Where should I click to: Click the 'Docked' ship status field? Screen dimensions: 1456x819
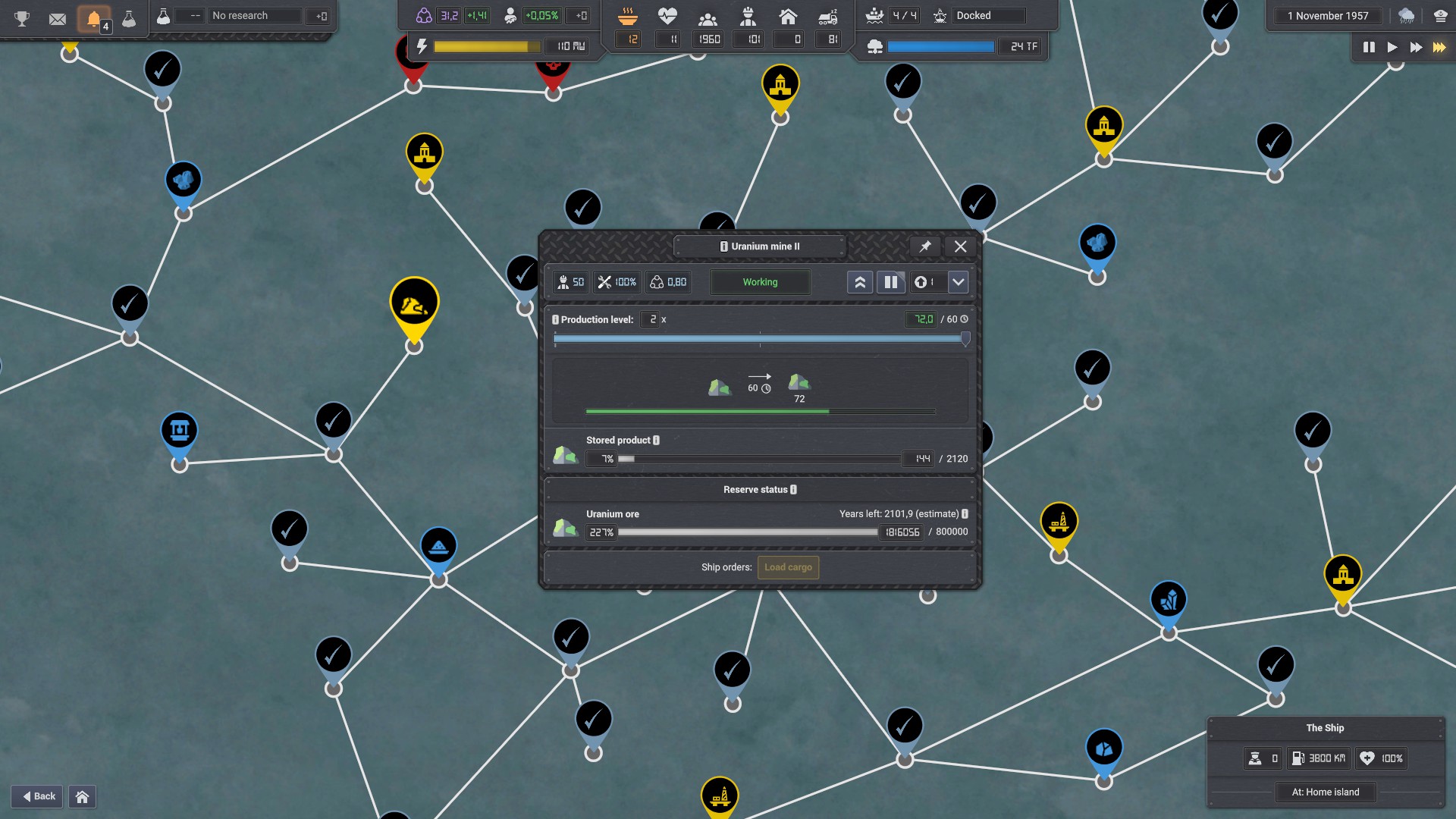click(x=990, y=15)
